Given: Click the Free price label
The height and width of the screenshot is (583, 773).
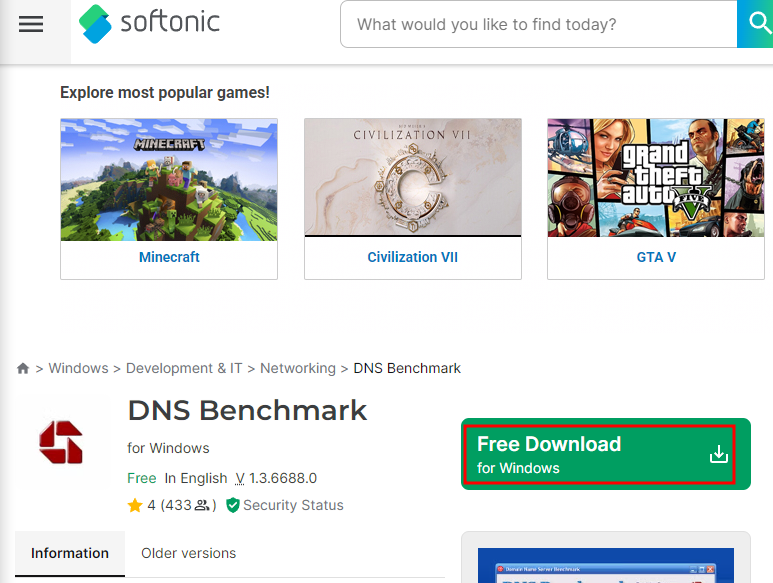Looking at the screenshot, I should click(141, 478).
